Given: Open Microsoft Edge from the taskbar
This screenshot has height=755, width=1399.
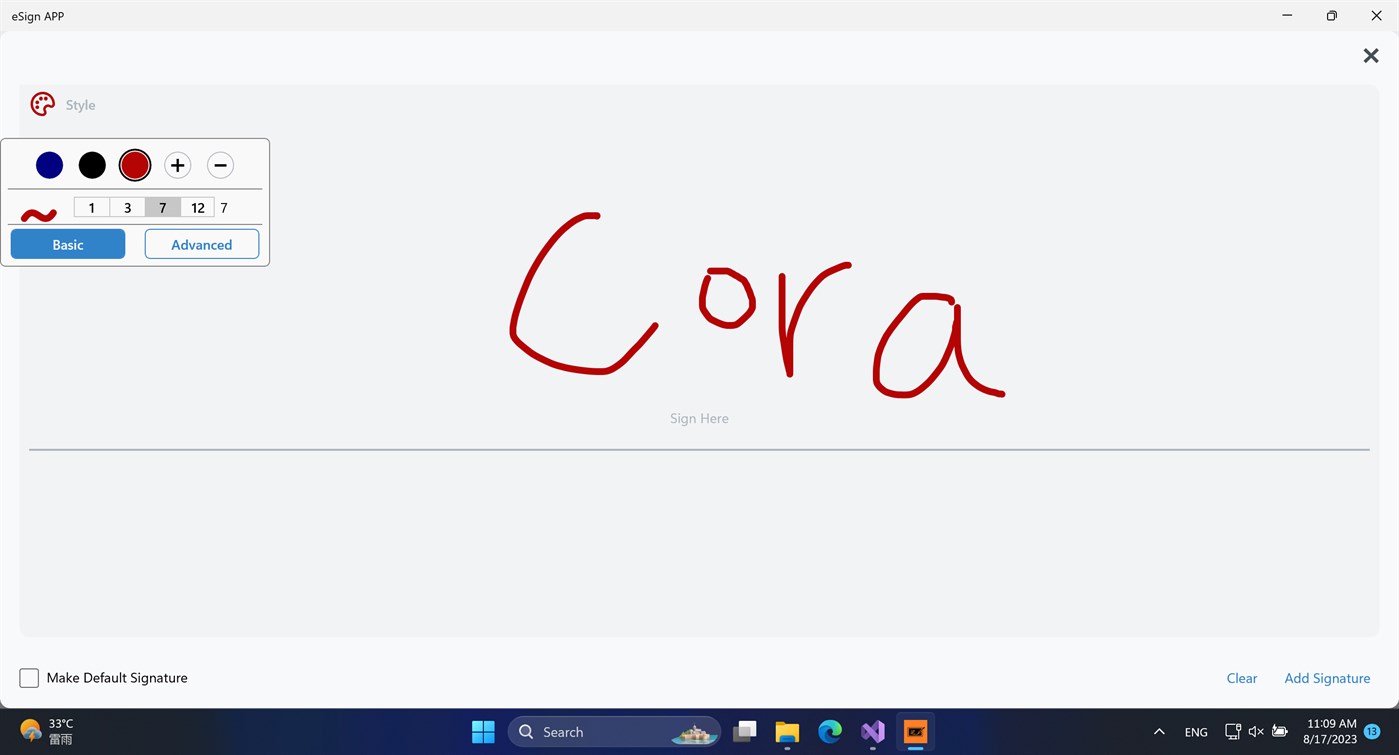Looking at the screenshot, I should [830, 731].
